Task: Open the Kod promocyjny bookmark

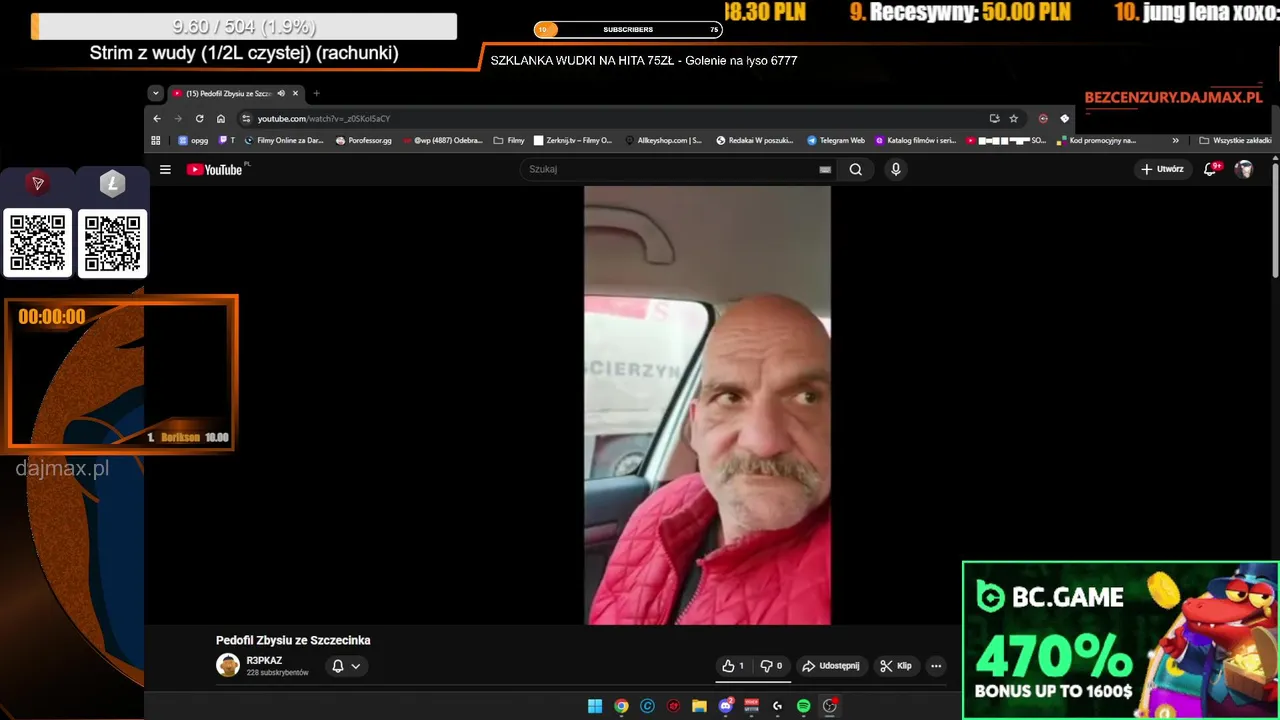Action: (x=1096, y=141)
